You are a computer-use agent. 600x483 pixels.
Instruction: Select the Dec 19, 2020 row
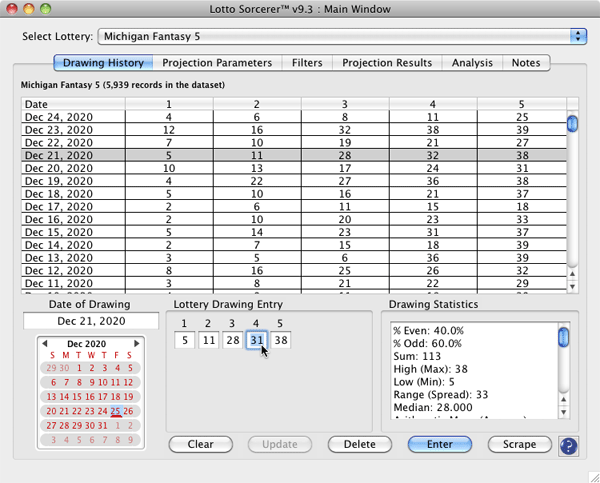pyautogui.click(x=294, y=181)
